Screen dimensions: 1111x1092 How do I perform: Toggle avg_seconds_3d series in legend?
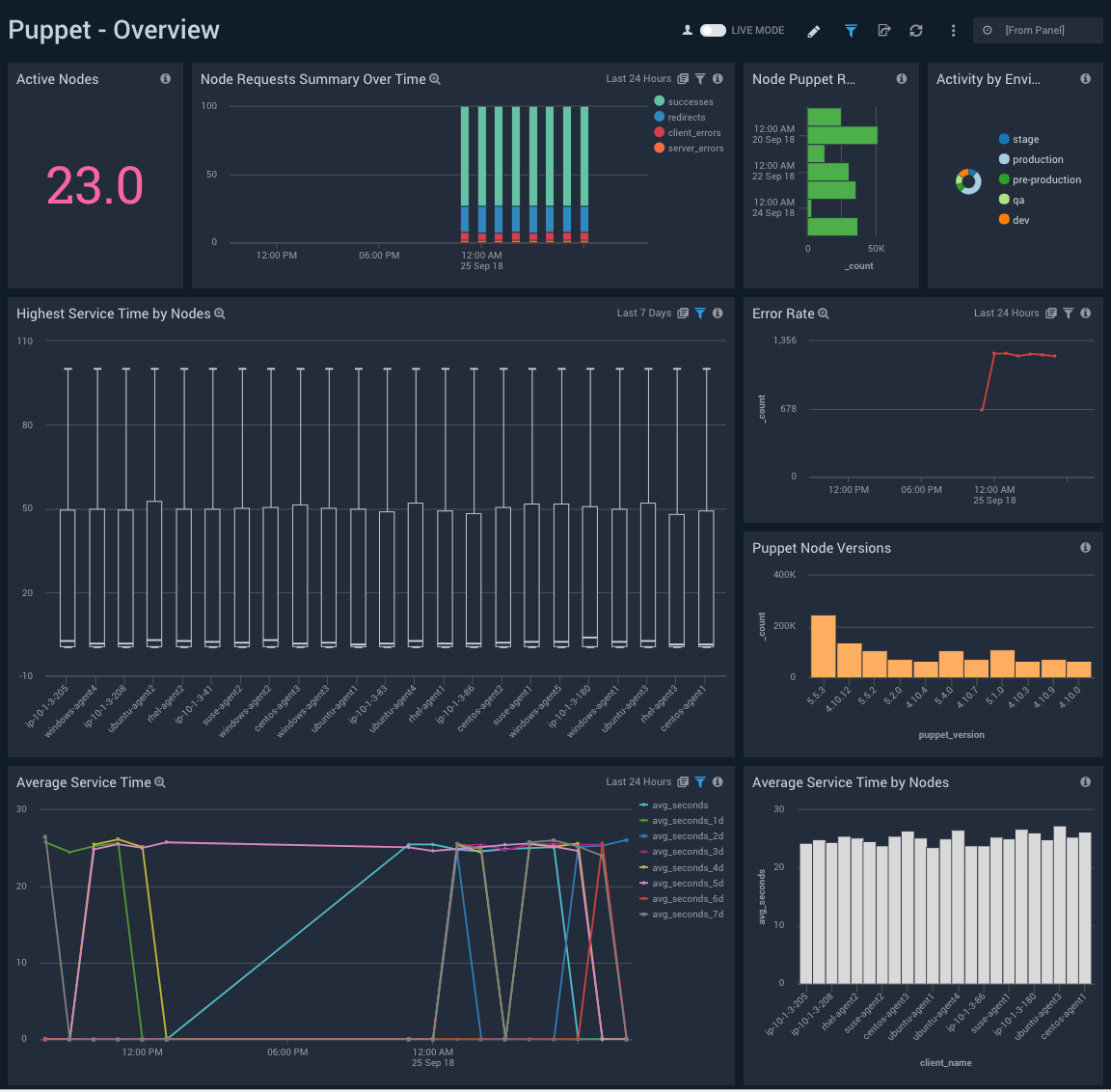(687, 852)
